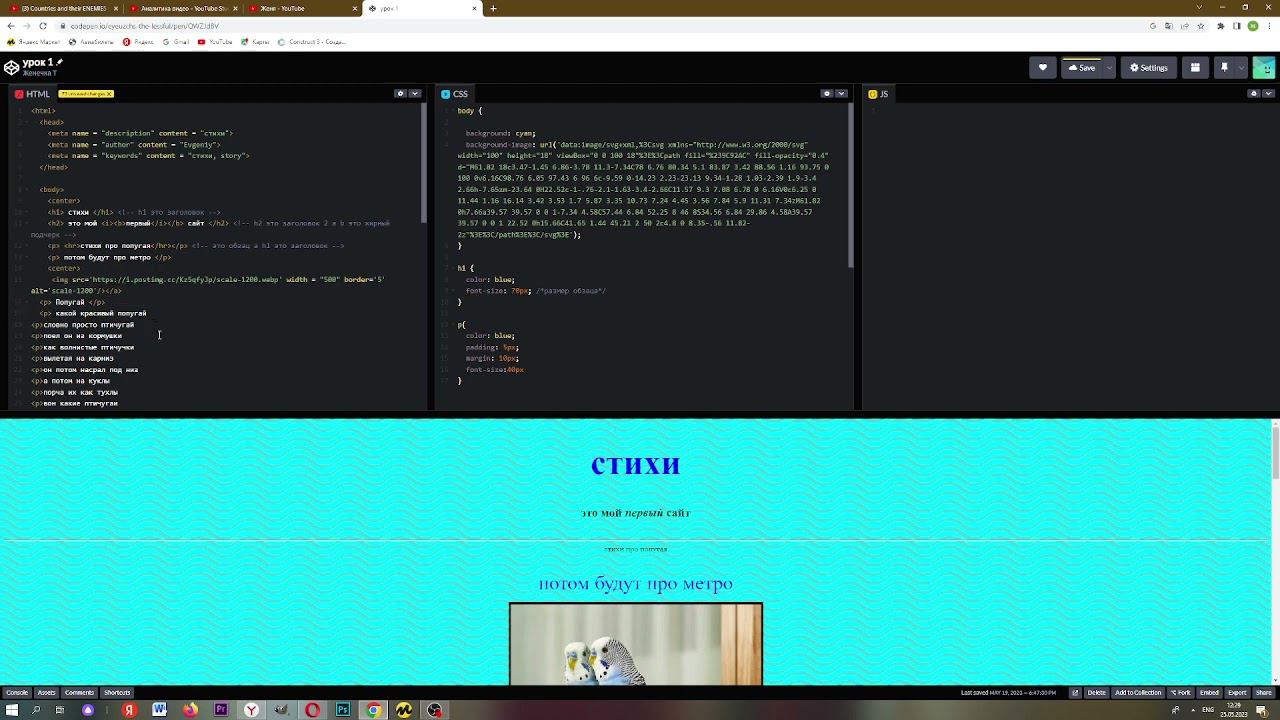Open CSS editor settings gear

[826, 94]
